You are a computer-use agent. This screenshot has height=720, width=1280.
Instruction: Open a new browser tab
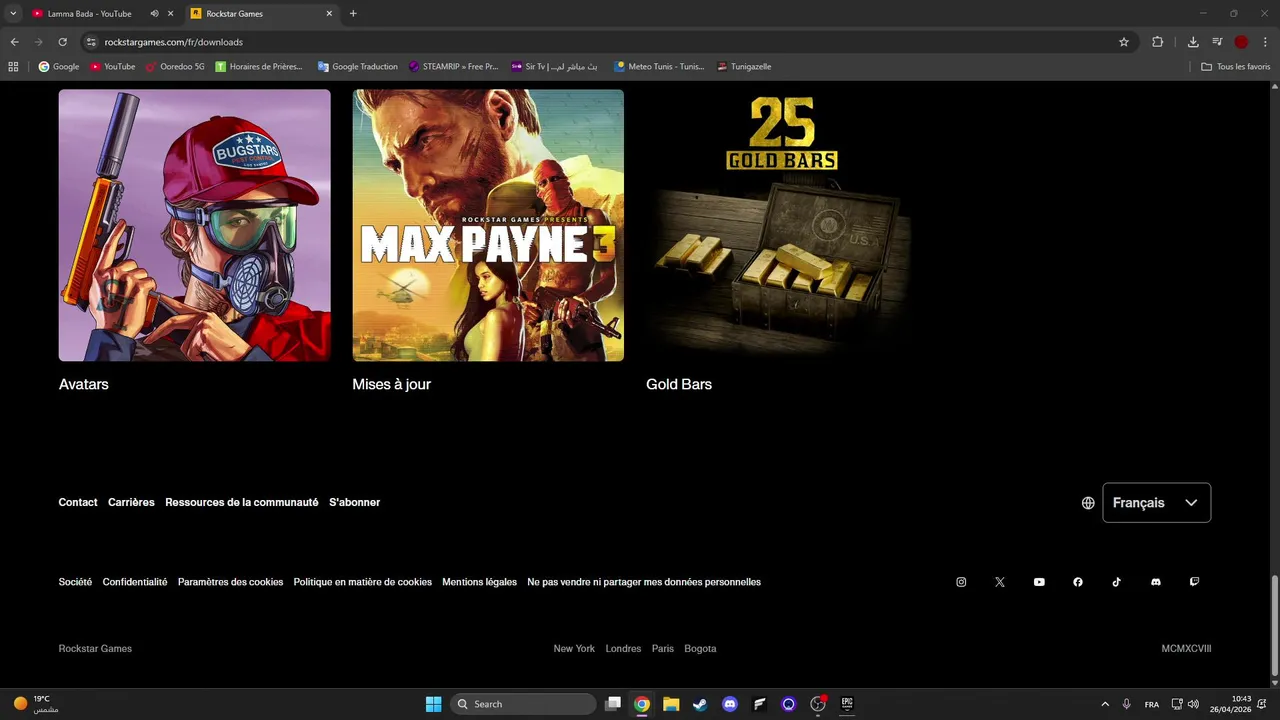353,14
